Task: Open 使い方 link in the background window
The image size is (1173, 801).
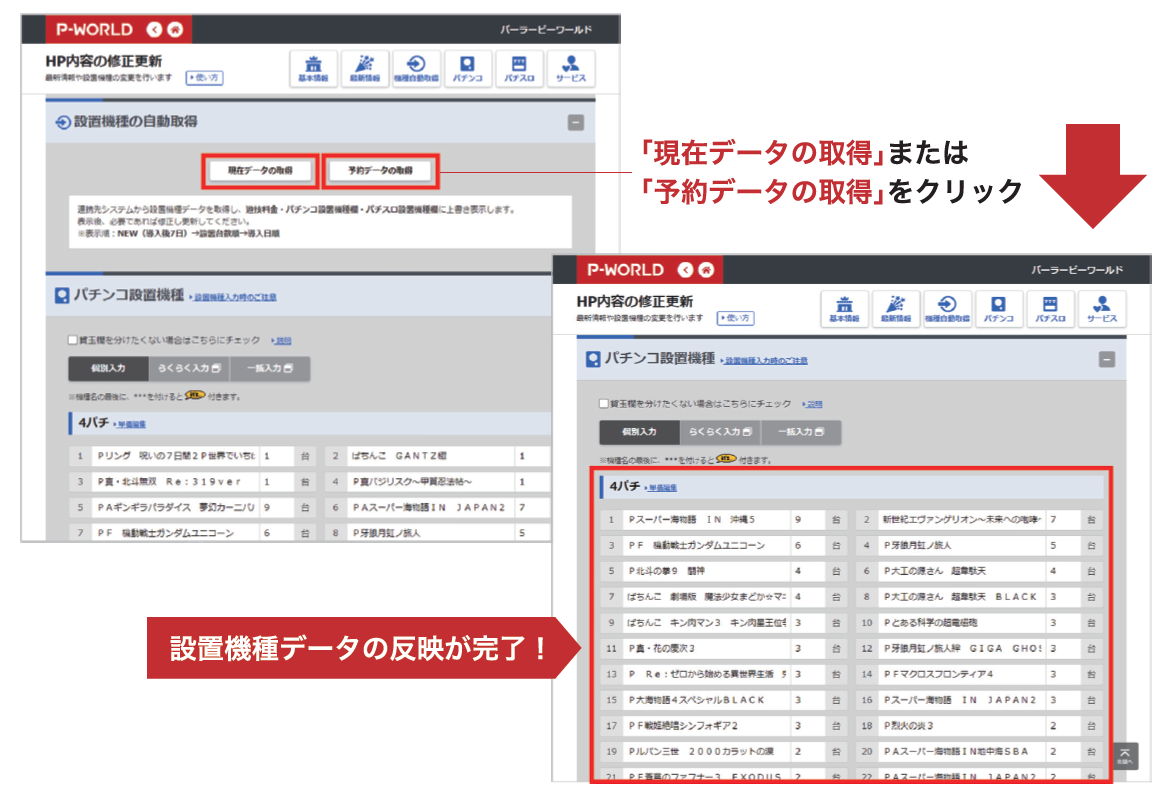Action: (204, 77)
